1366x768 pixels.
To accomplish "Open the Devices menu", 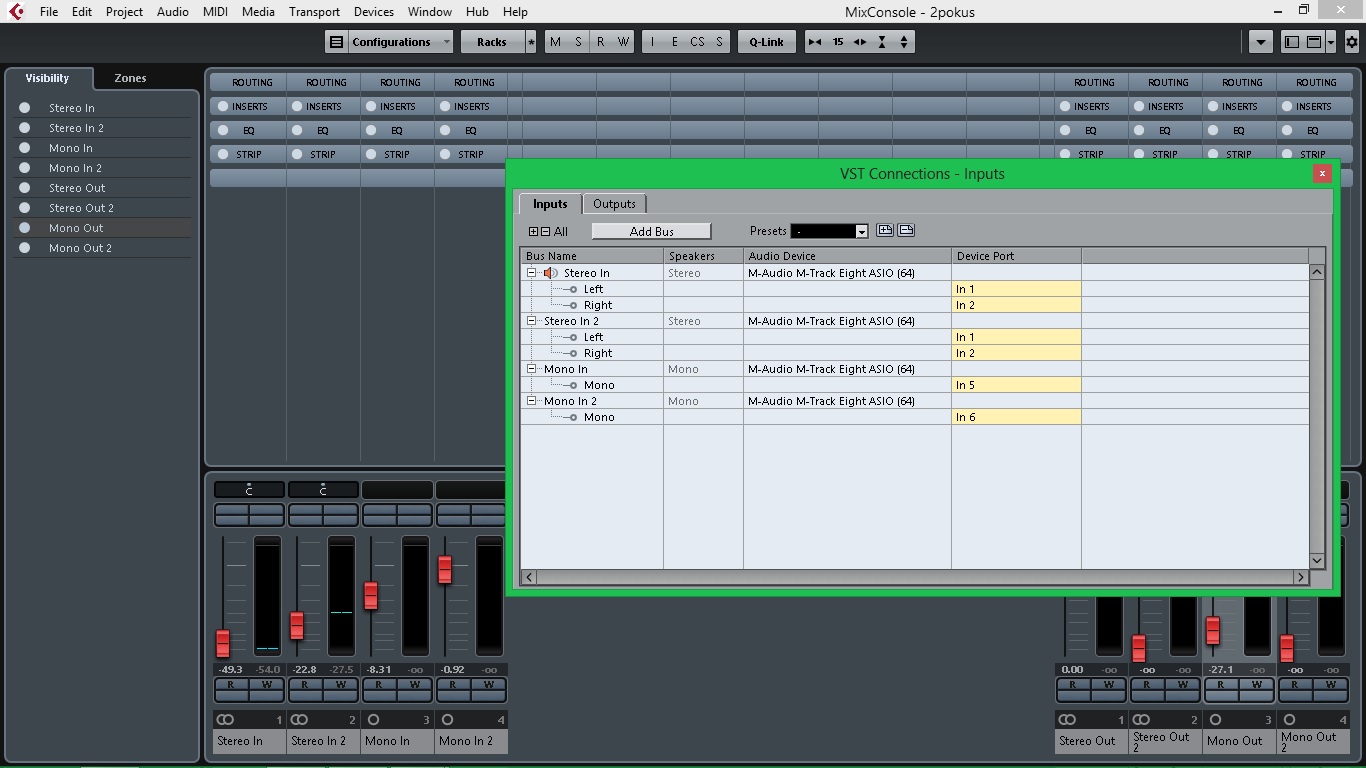I will pyautogui.click(x=373, y=12).
